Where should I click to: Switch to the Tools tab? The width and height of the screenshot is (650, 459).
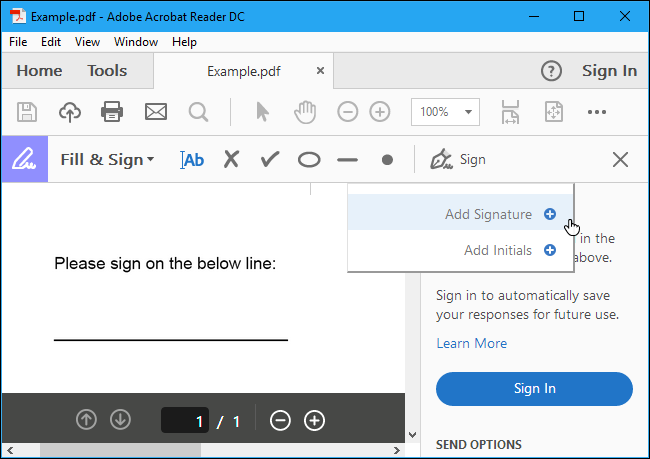107,70
